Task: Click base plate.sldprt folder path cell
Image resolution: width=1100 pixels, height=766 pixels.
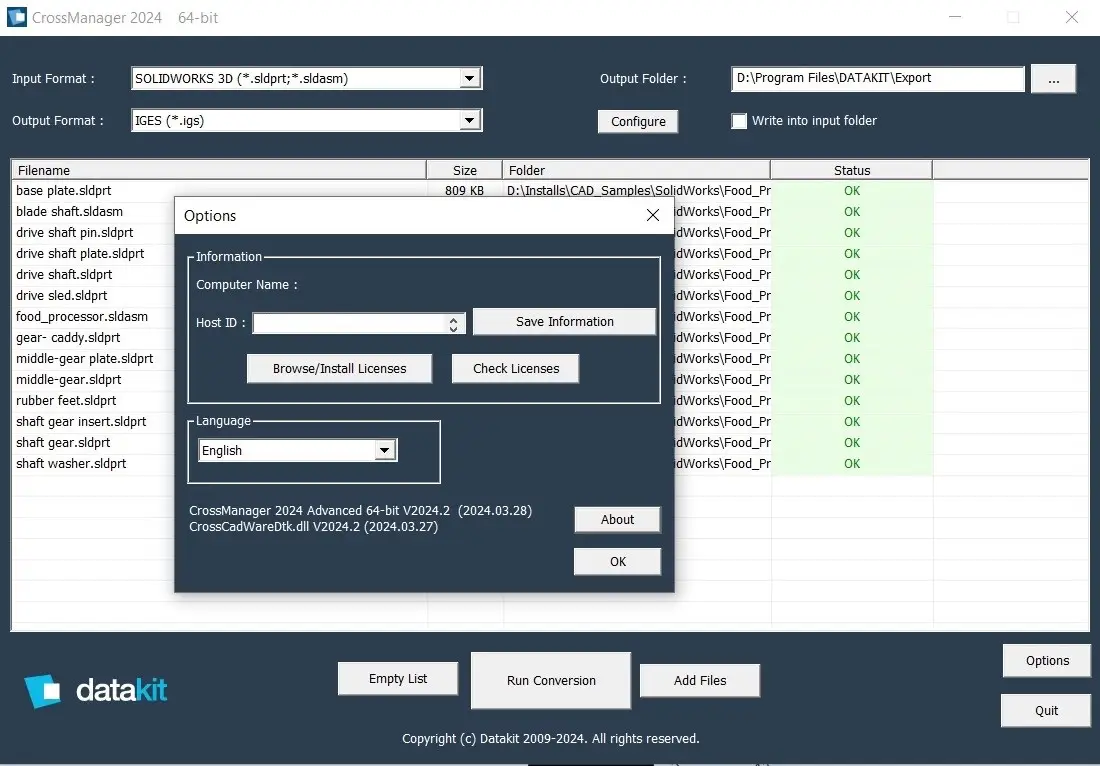Action: (638, 190)
